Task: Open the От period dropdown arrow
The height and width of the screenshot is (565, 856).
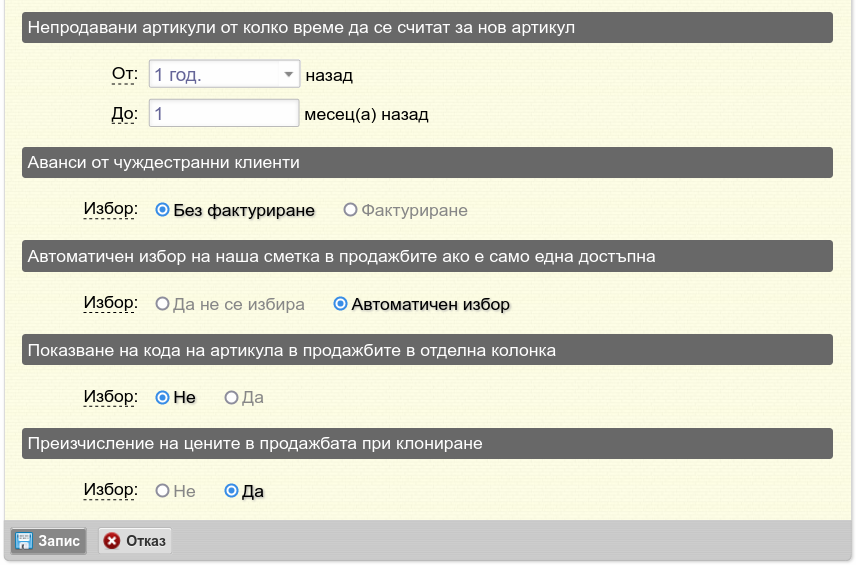Action: click(288, 74)
